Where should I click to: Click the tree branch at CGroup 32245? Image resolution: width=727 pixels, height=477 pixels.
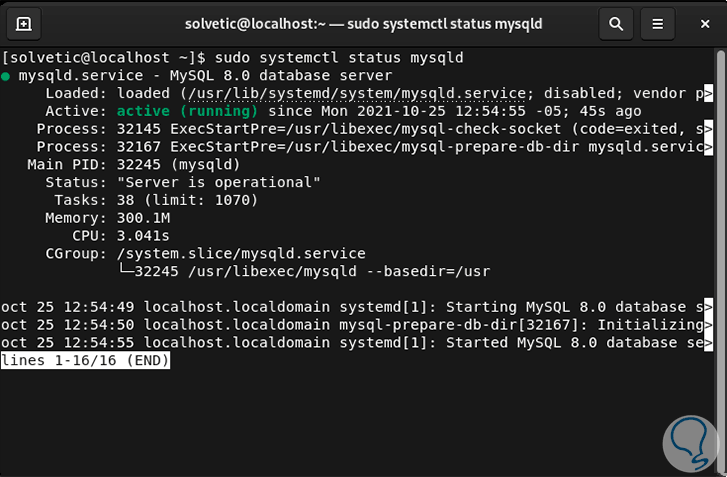click(124, 271)
